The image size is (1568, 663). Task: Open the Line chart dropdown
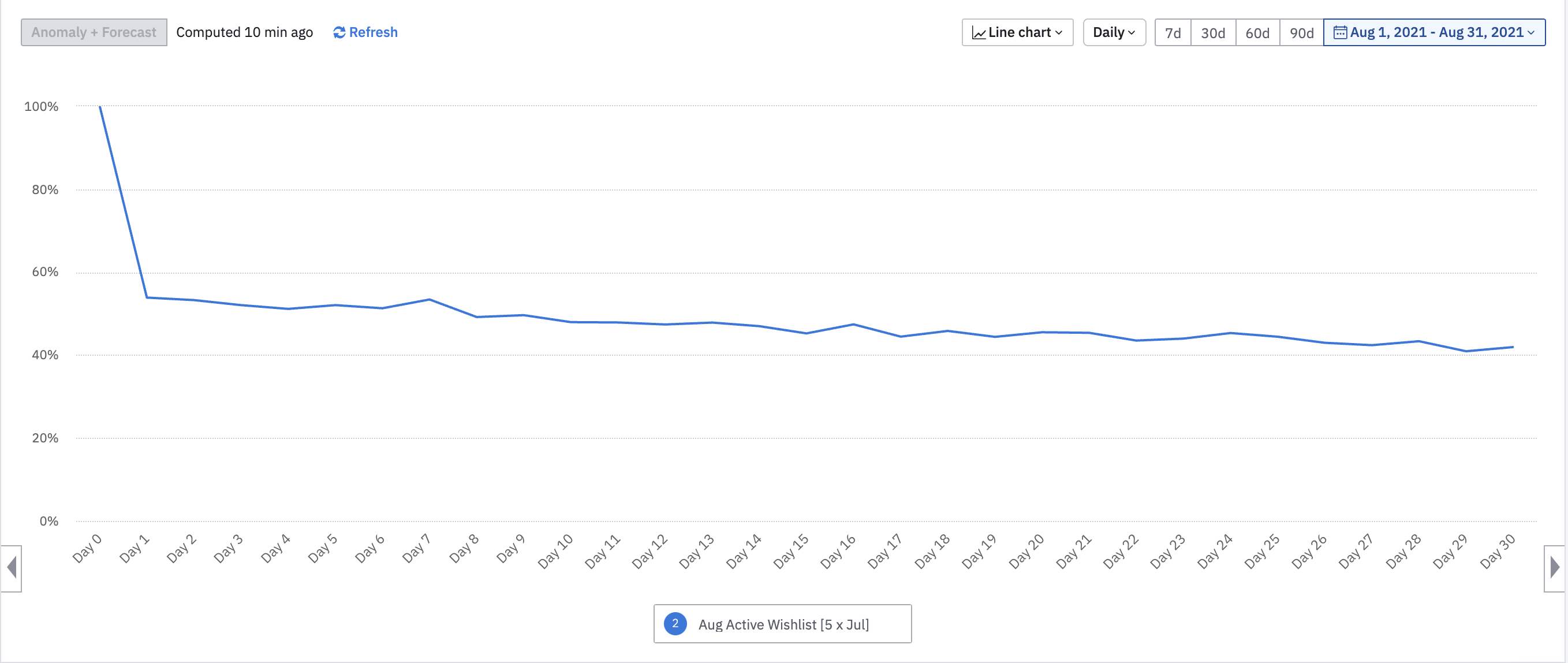1017,32
